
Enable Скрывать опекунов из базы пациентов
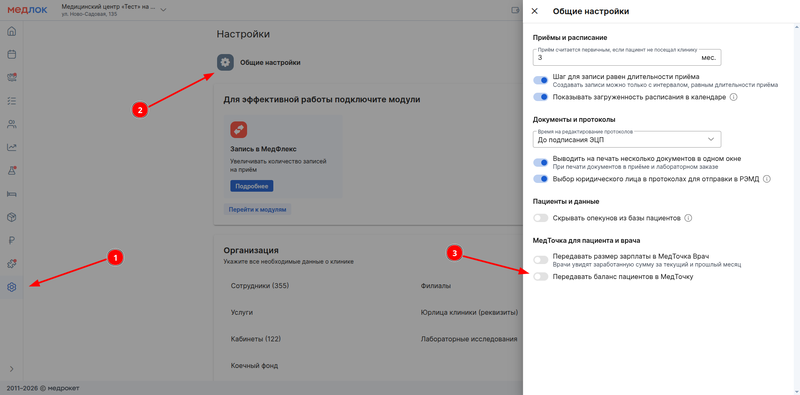coord(540,218)
